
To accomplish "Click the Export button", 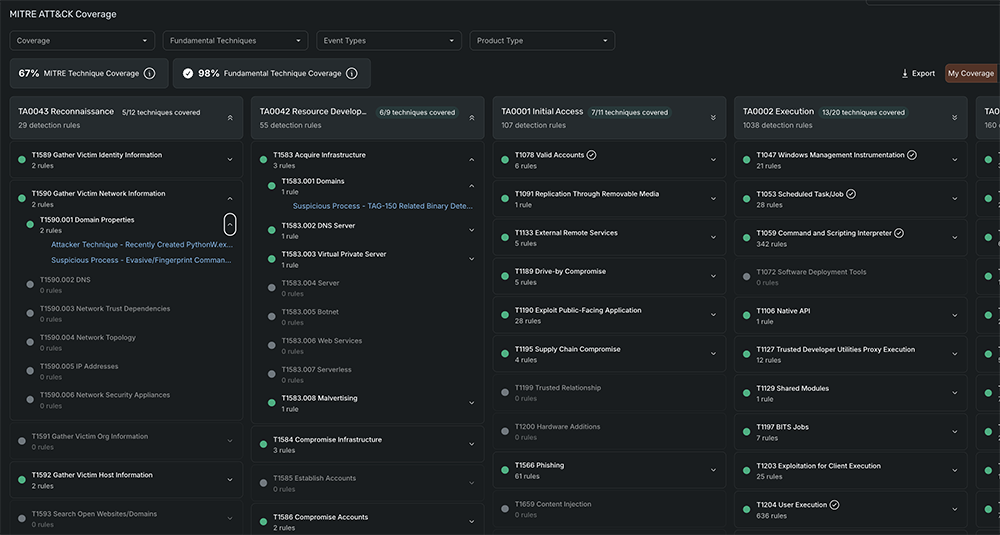I will click(918, 73).
